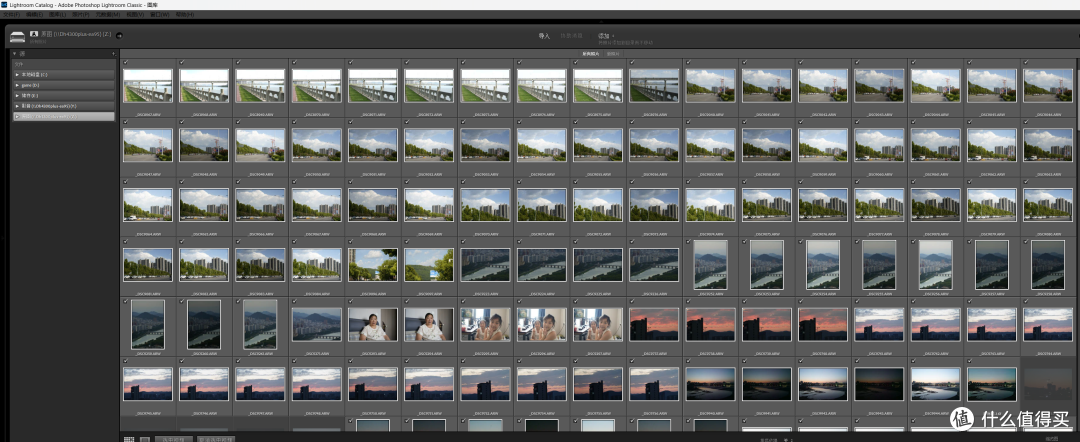Select the bright overexposed river thumbnail

pyautogui.click(x=935, y=384)
